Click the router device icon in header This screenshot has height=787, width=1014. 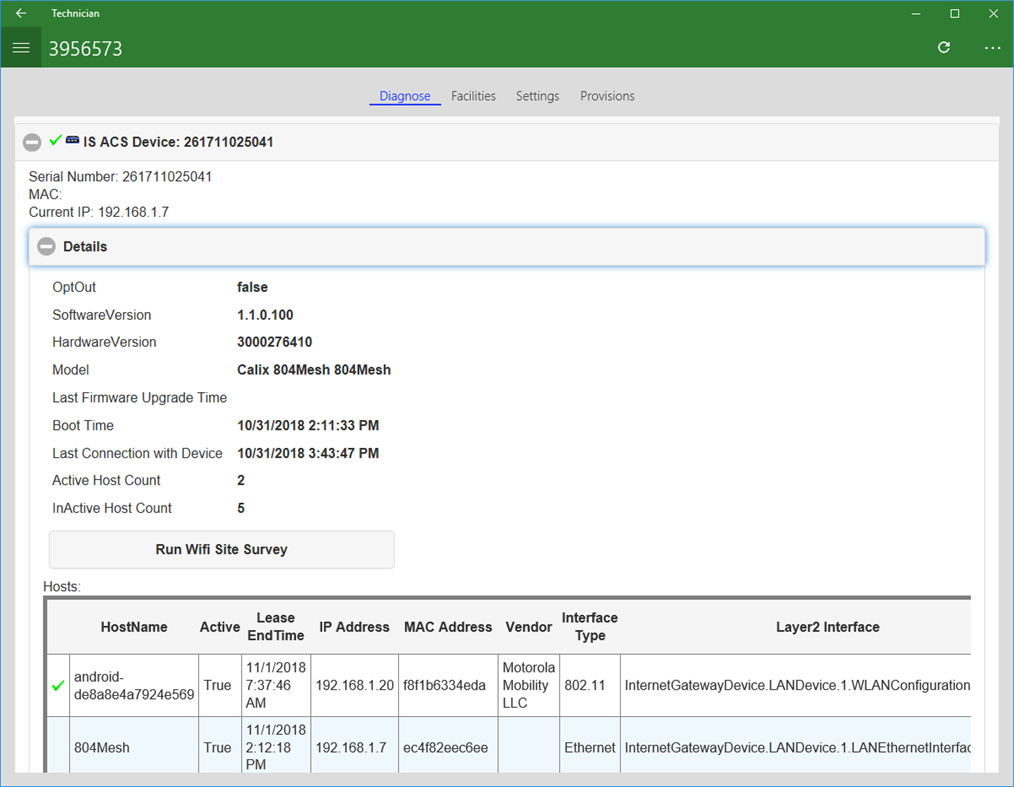pyautogui.click(x=73, y=141)
